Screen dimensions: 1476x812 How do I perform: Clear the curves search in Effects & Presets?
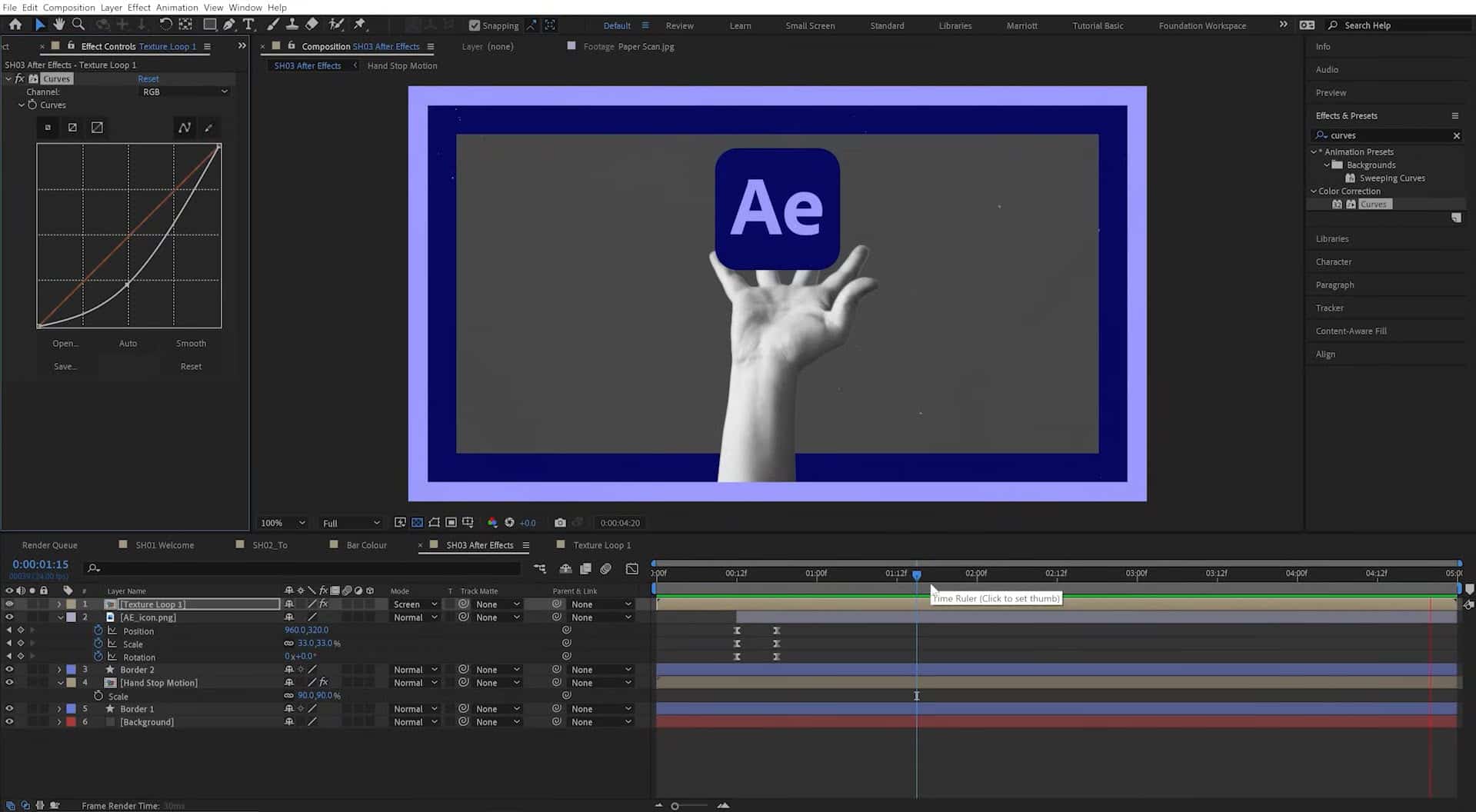[x=1455, y=135]
